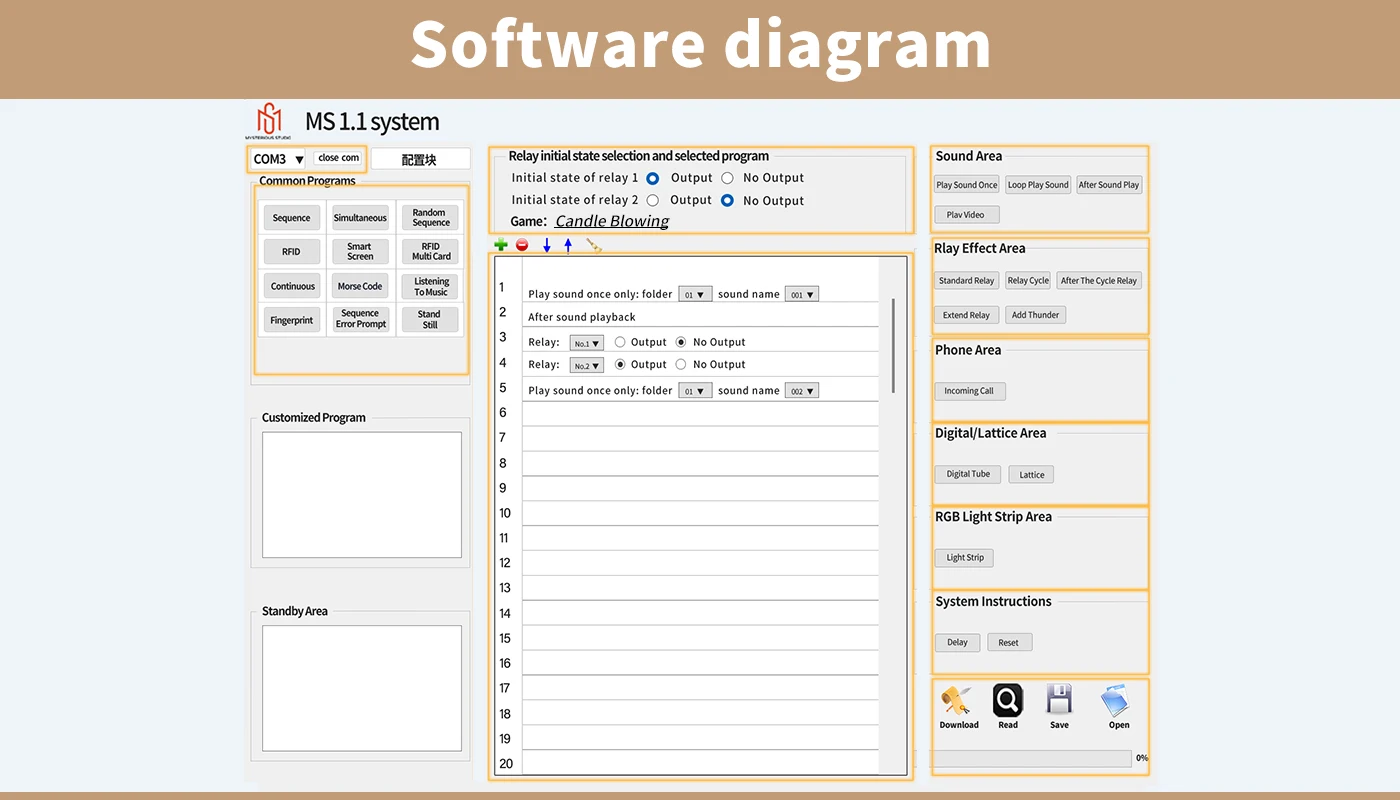The height and width of the screenshot is (800, 1400).
Task: Click the Delay button
Action: click(957, 642)
